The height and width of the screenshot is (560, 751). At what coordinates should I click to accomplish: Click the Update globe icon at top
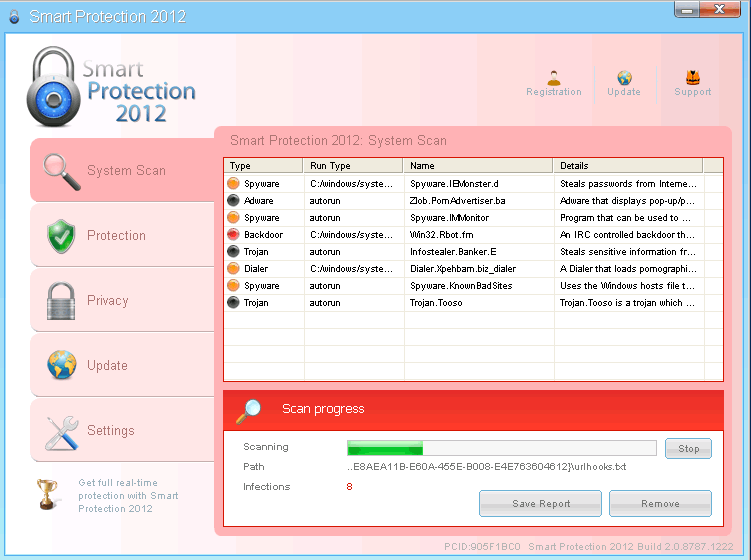[x=624, y=77]
